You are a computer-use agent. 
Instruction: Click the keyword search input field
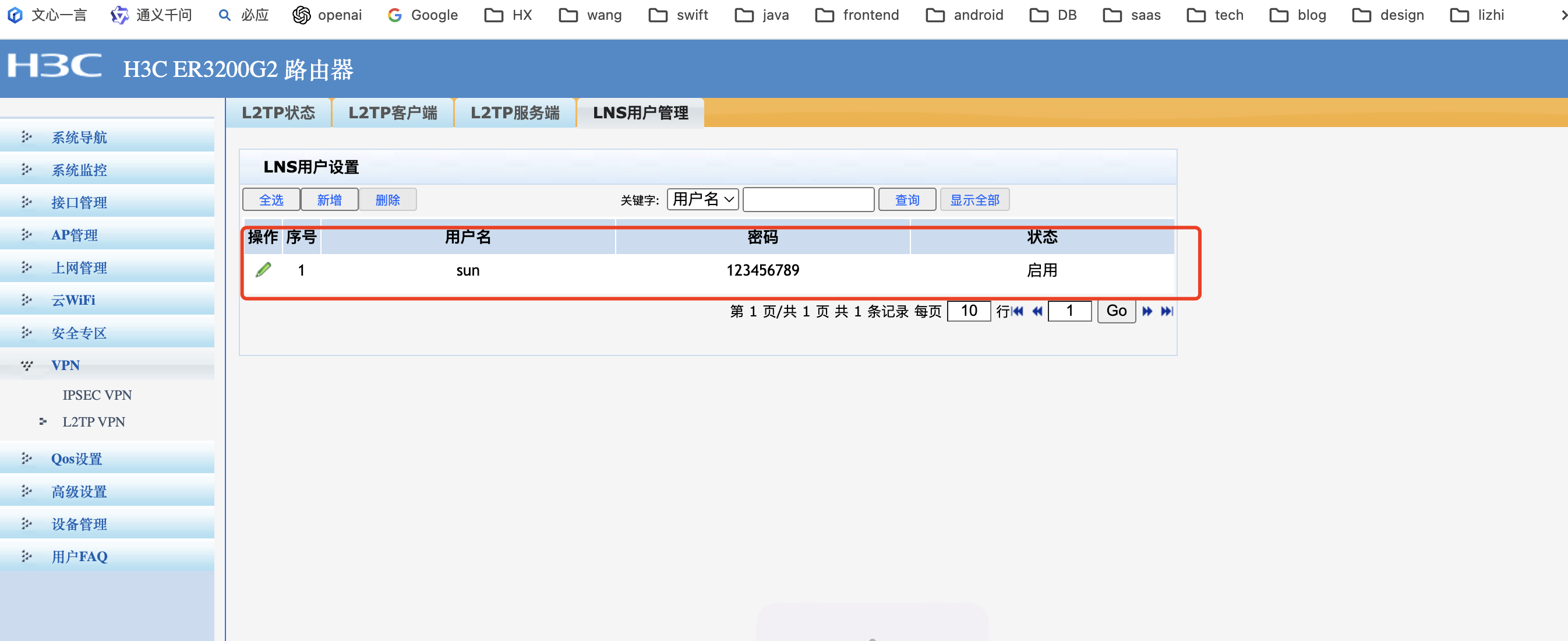click(x=808, y=200)
